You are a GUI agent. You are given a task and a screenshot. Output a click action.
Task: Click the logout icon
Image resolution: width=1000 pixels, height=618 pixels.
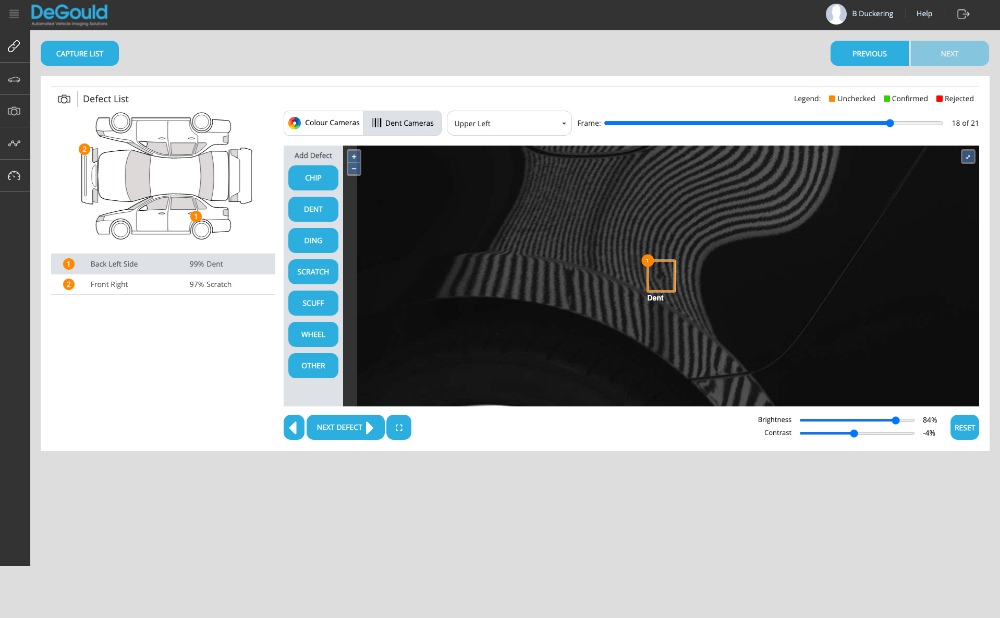click(963, 14)
